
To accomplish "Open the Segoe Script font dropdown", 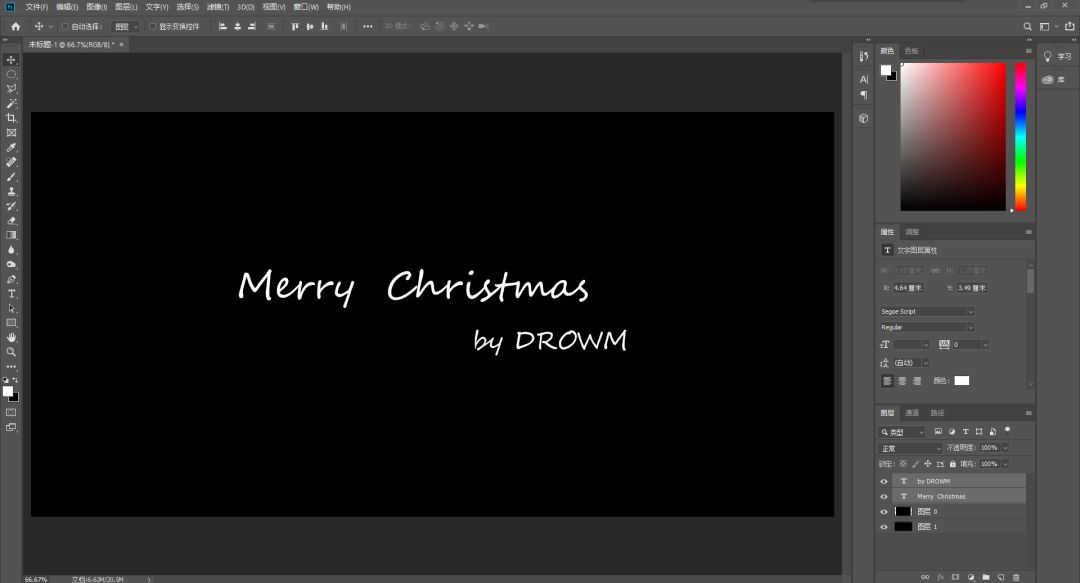I will pos(927,311).
